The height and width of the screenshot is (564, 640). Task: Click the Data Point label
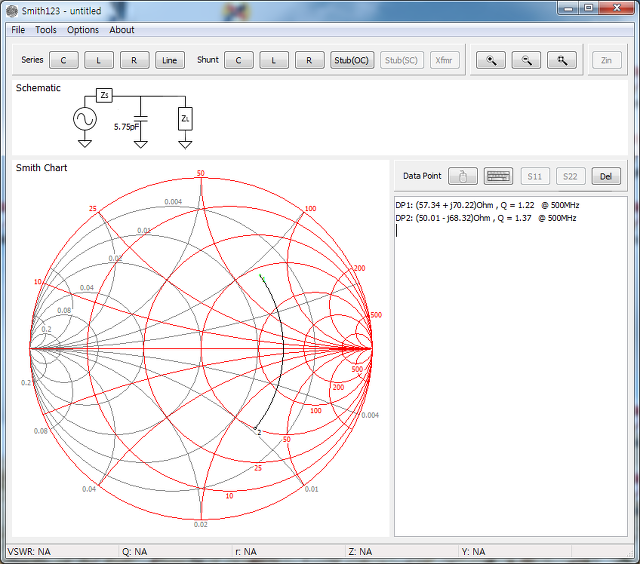click(422, 176)
